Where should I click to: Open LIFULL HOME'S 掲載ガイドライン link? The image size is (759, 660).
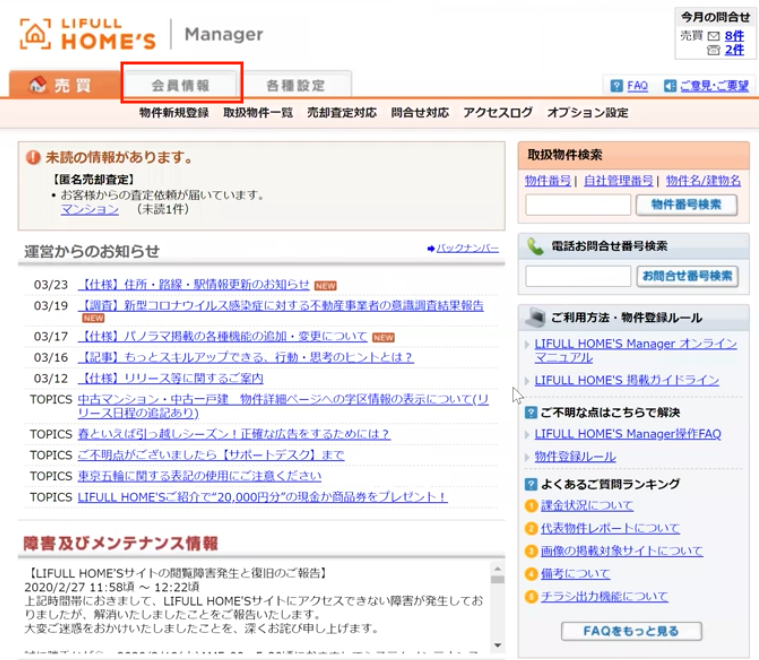[x=627, y=380]
